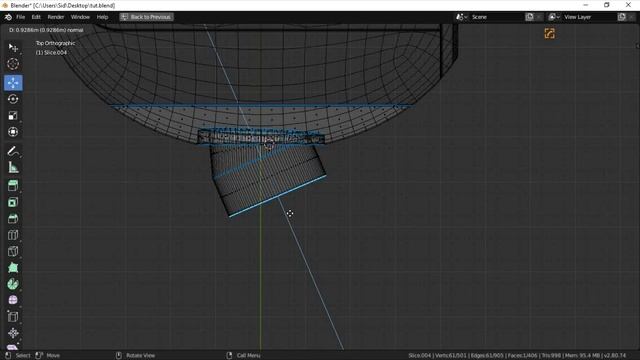
Task: Select the Inset Faces tool
Action: [13, 202]
